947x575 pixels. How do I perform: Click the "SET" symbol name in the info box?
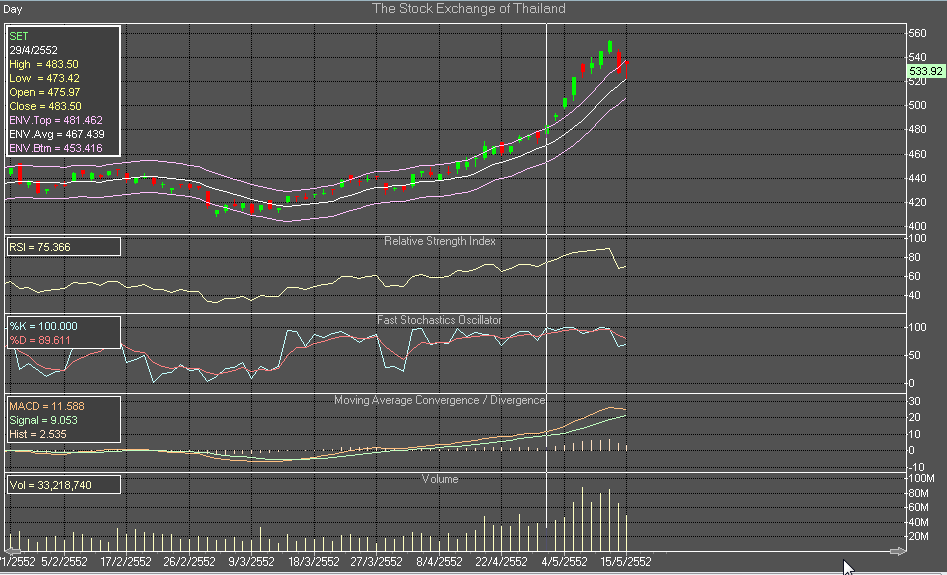click(x=19, y=36)
